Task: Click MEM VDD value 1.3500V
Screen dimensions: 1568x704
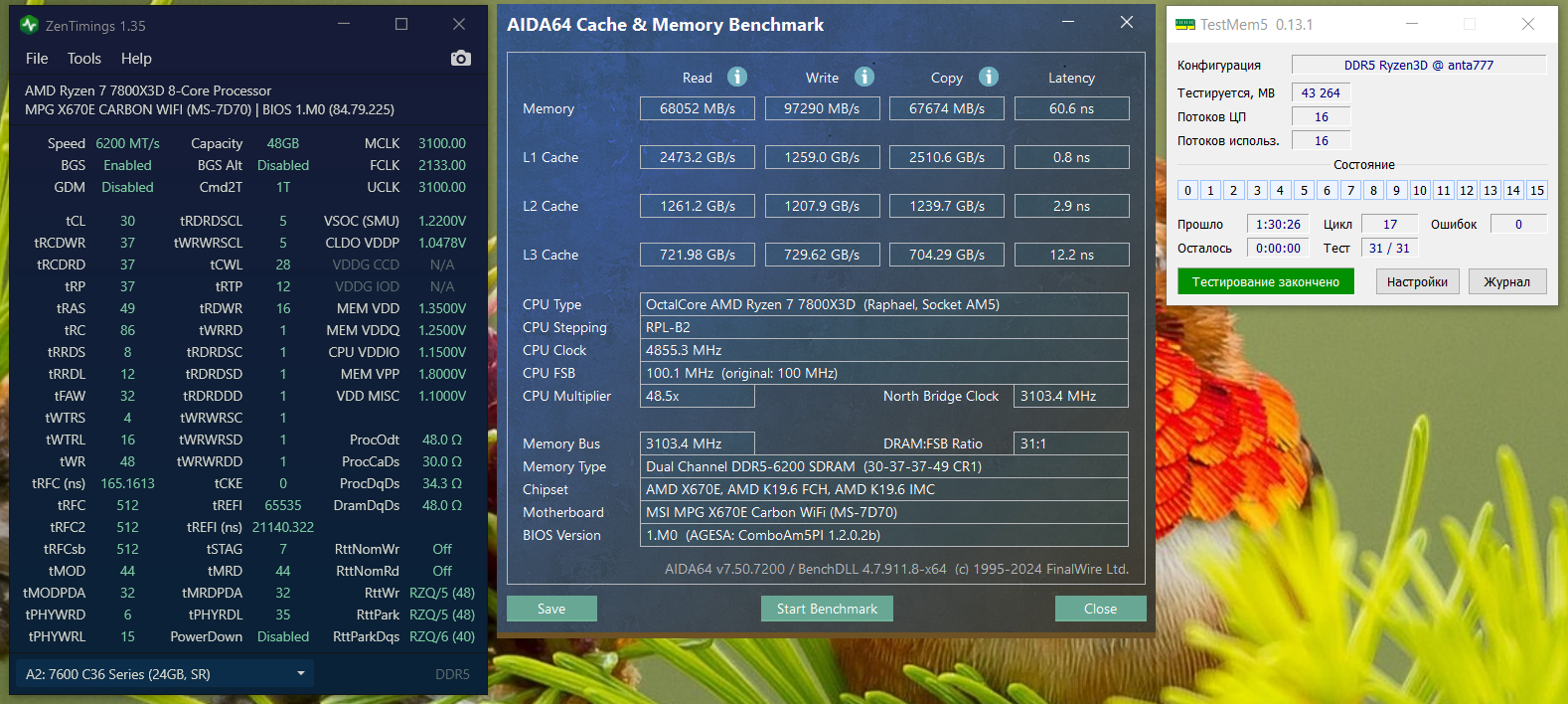Action: [x=442, y=308]
